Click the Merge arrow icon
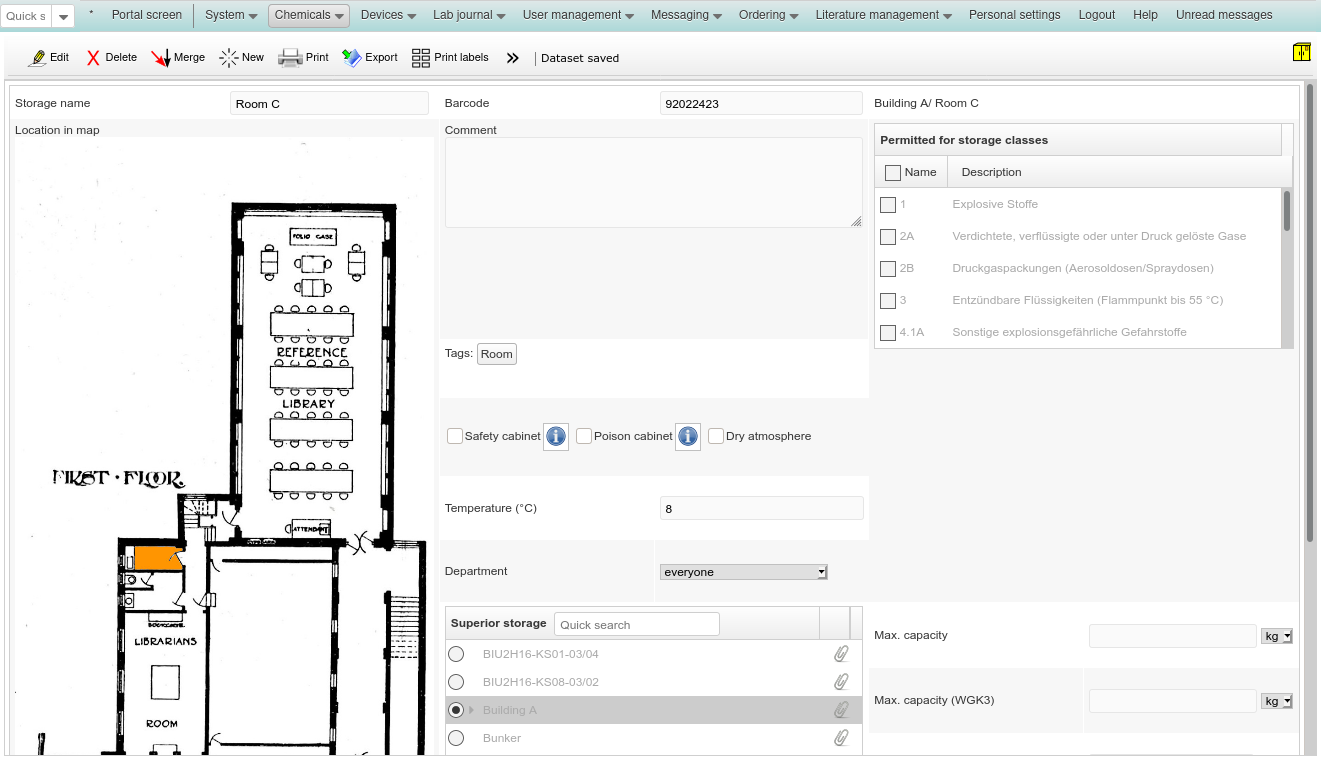1321x760 pixels. click(161, 58)
